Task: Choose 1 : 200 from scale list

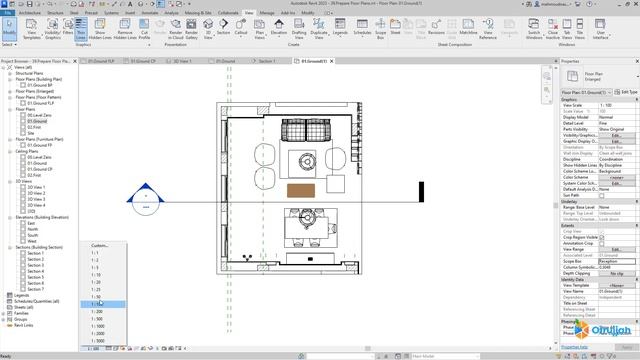Action: [x=97, y=311]
